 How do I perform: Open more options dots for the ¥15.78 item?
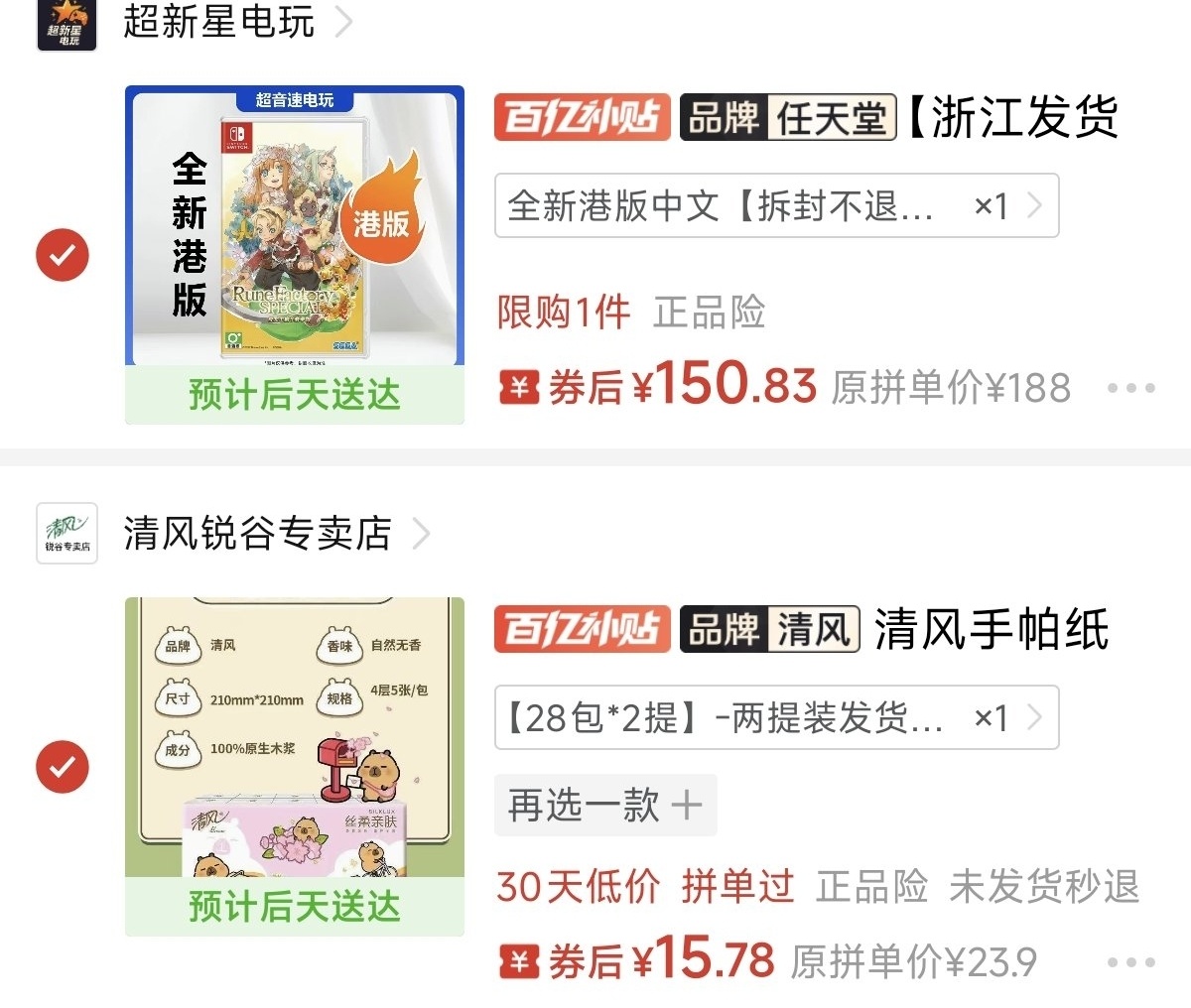(x=1131, y=961)
